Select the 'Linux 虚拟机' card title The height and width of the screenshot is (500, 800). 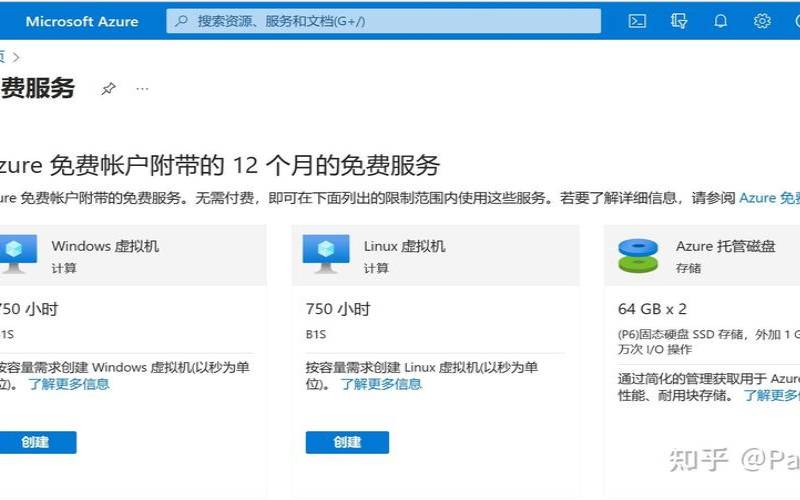405,246
